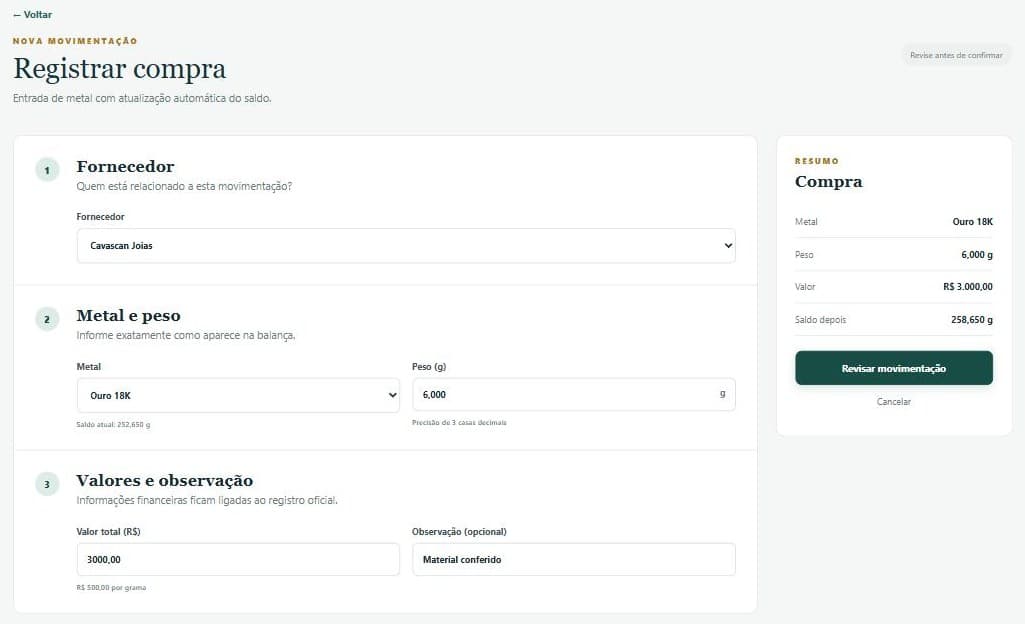Click the step 1 circle beside Fornecedor
Screen dimensions: 1025x624
[x=47, y=170]
